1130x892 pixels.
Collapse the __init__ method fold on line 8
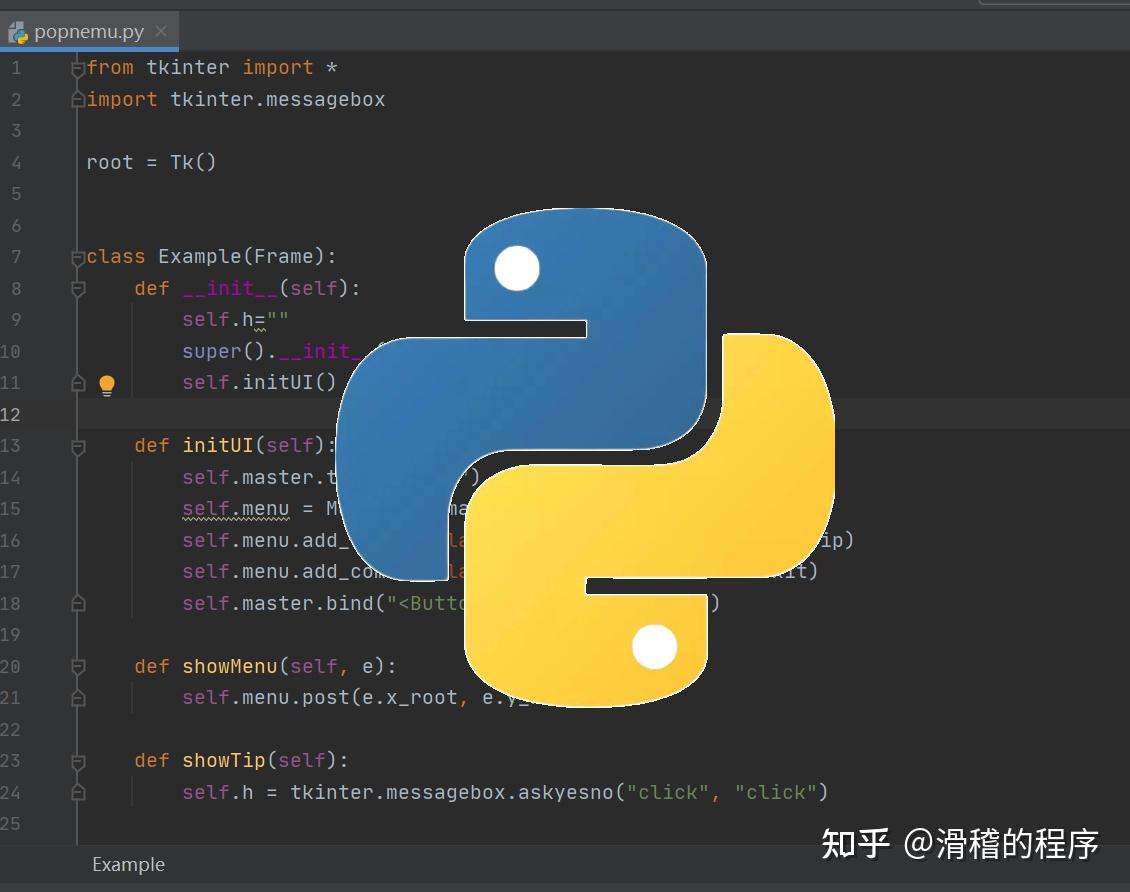tap(78, 289)
